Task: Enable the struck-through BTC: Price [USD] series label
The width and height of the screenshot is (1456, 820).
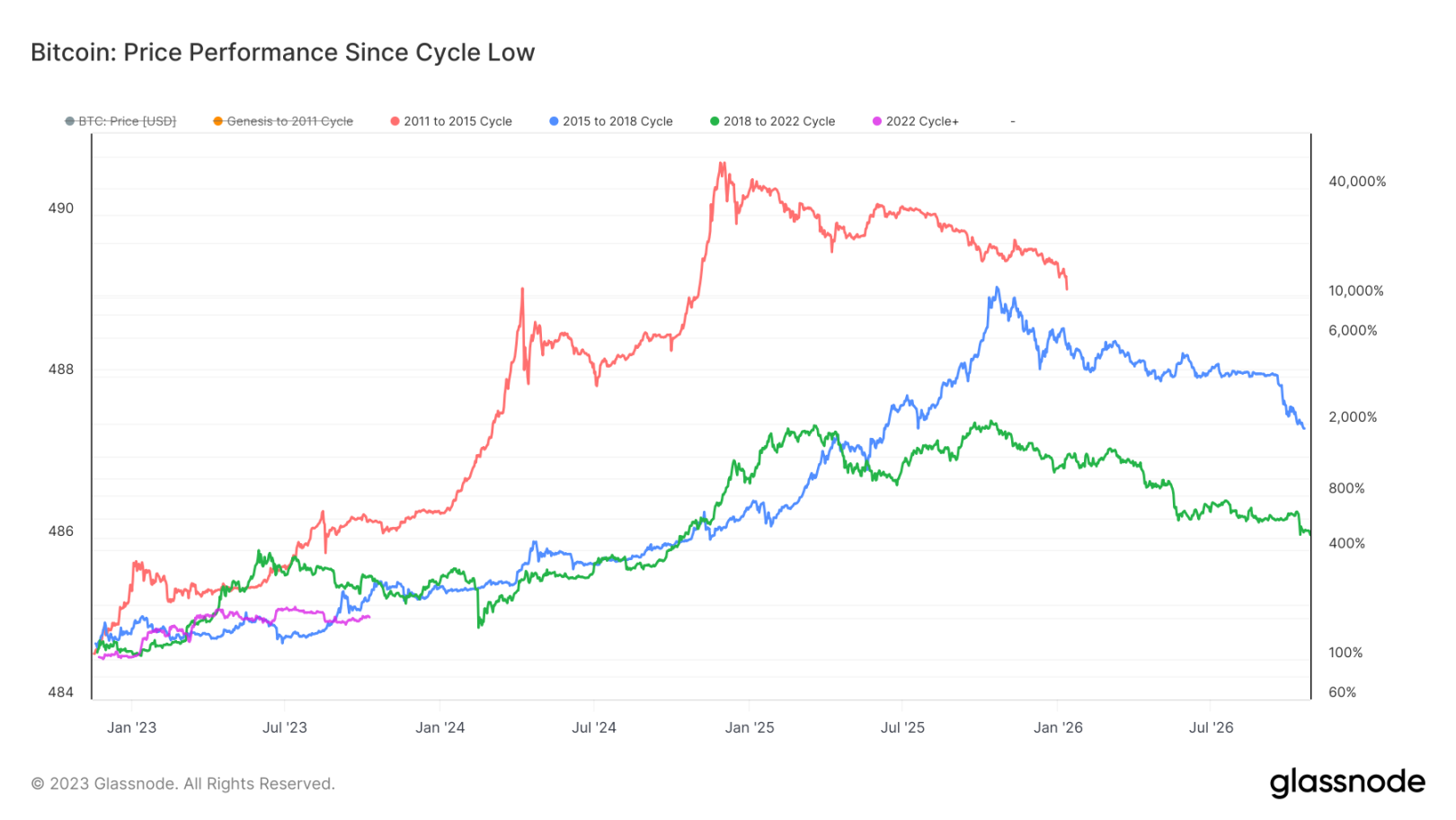Action: [x=127, y=121]
